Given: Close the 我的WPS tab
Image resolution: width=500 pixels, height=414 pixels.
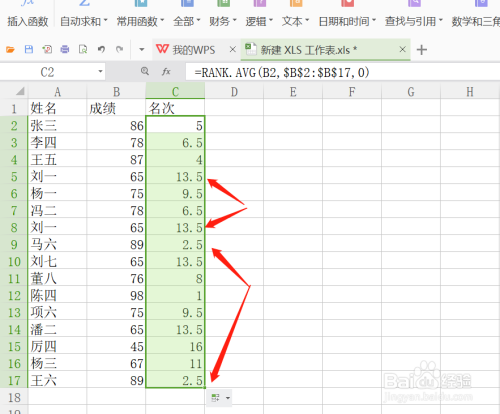Looking at the screenshot, I should (x=233, y=49).
